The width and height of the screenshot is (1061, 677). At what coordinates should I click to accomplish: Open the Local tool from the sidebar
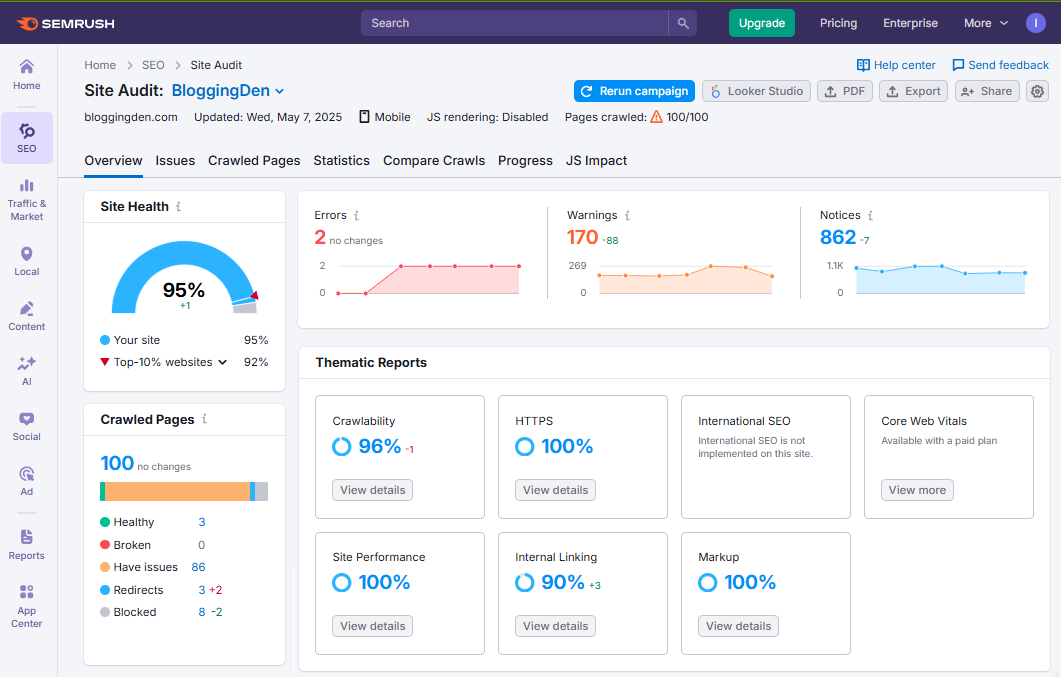(x=27, y=258)
